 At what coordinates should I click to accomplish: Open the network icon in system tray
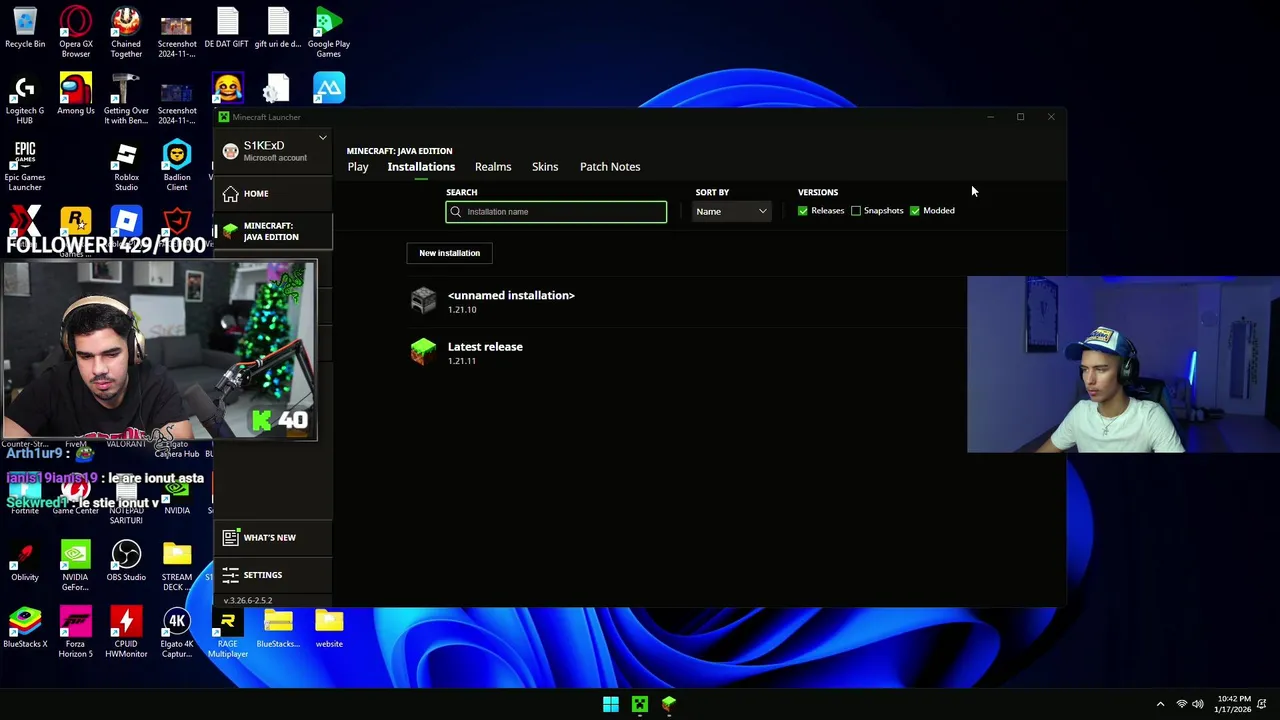click(1181, 704)
